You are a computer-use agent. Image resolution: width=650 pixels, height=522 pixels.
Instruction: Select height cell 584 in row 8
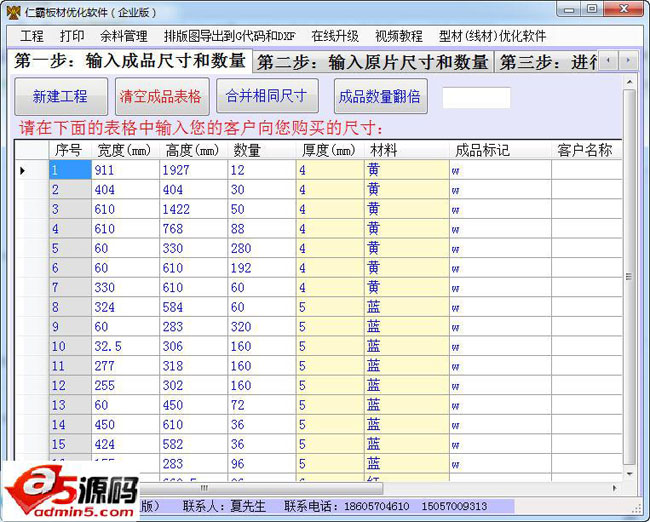tap(193, 307)
